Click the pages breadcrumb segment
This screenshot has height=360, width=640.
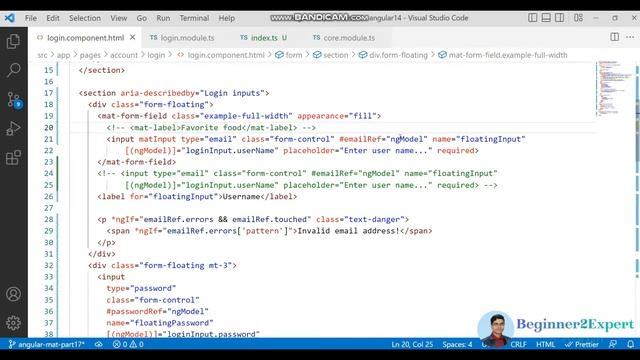coord(90,55)
